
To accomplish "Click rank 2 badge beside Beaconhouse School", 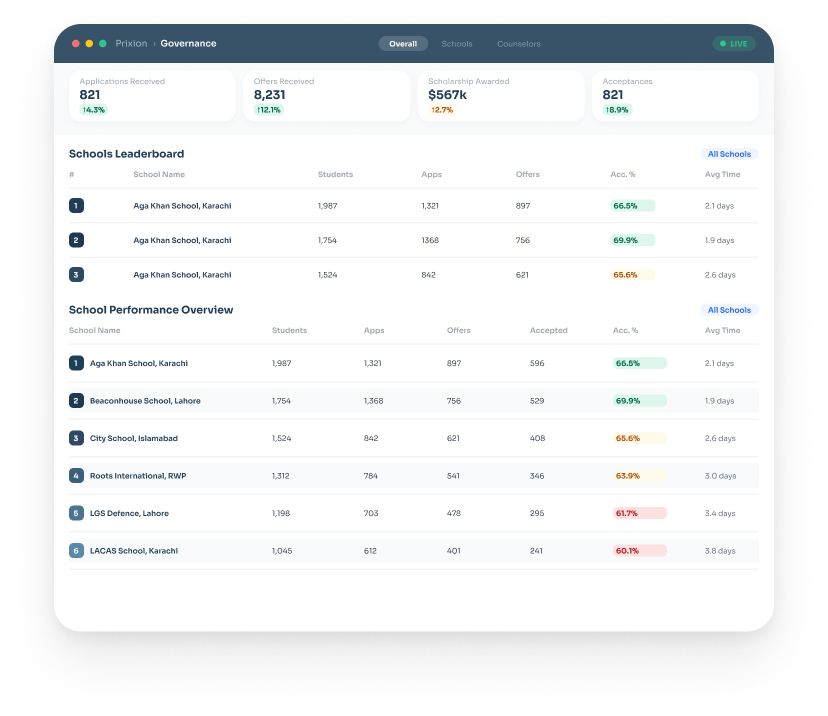I will tap(76, 401).
